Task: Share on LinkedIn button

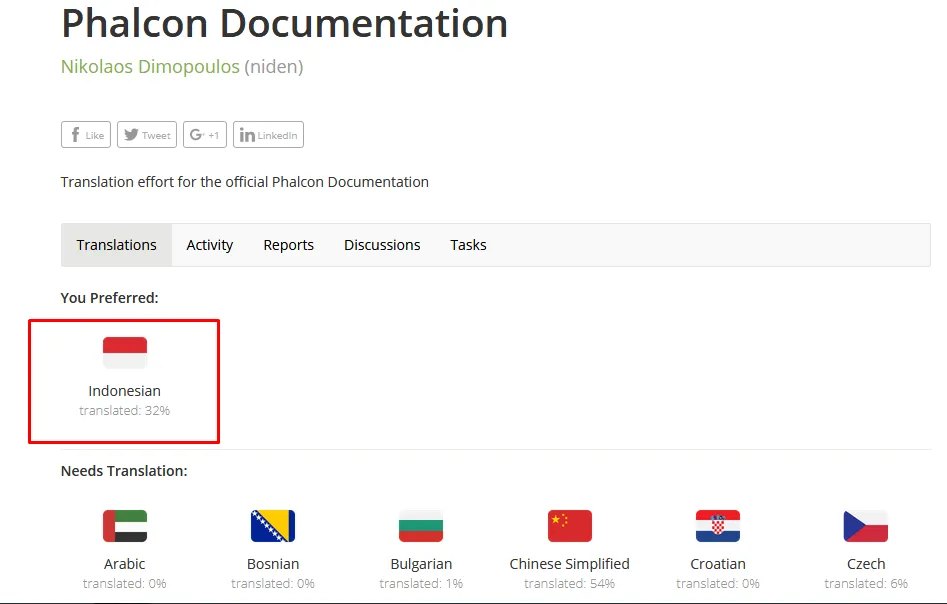Action: 268,135
